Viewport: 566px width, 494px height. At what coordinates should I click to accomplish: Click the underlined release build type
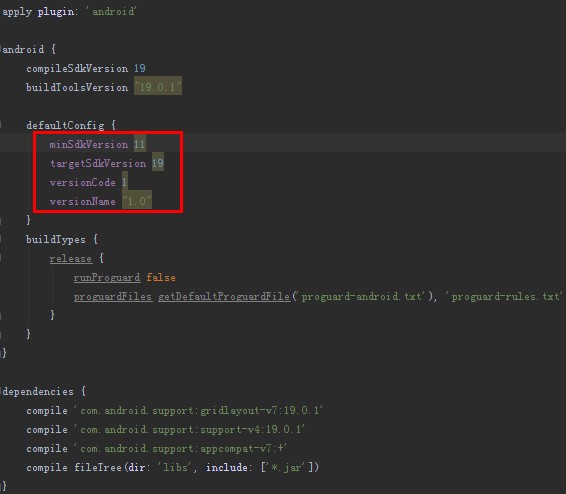[71, 258]
